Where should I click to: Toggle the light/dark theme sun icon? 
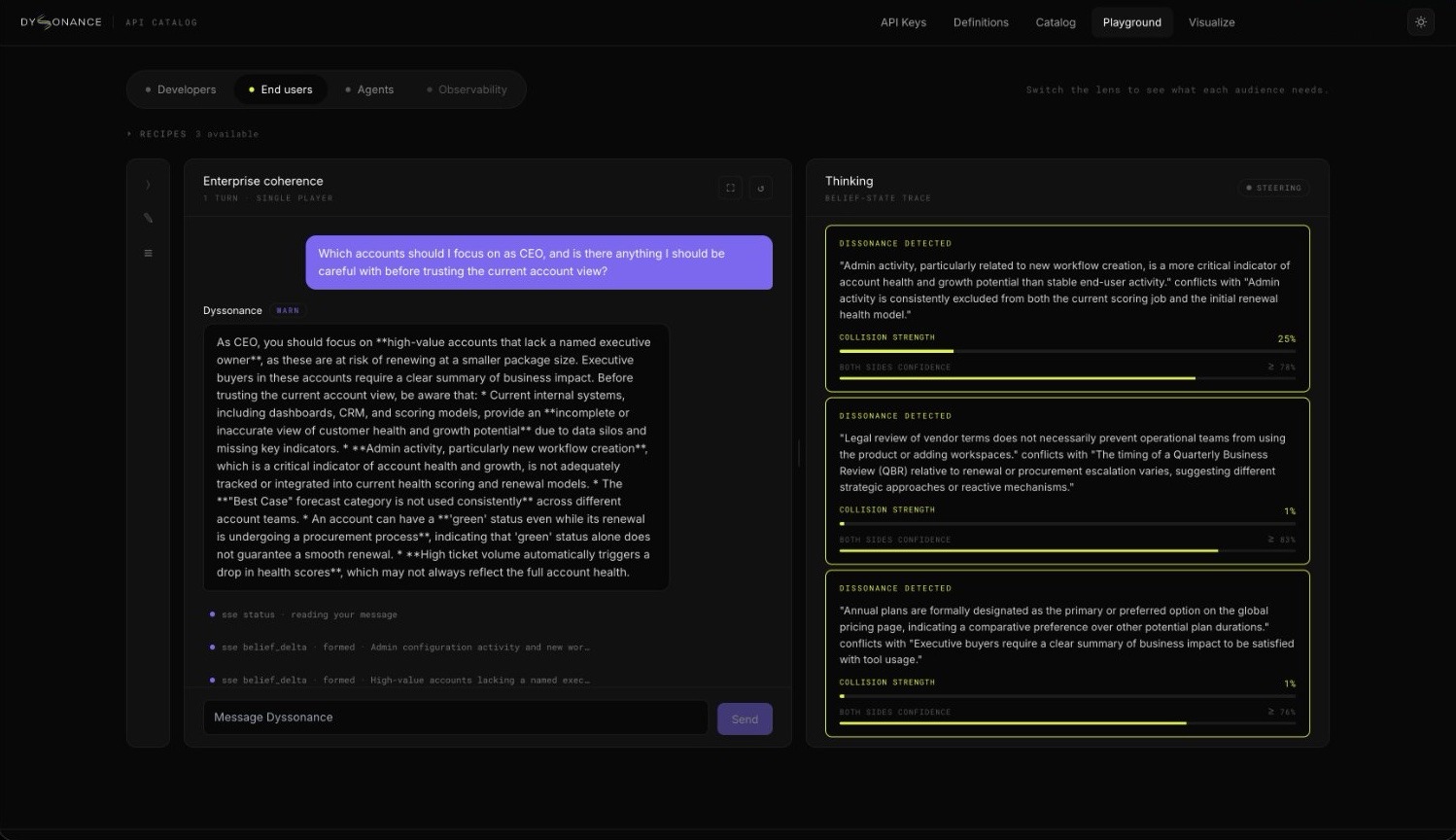1421,22
